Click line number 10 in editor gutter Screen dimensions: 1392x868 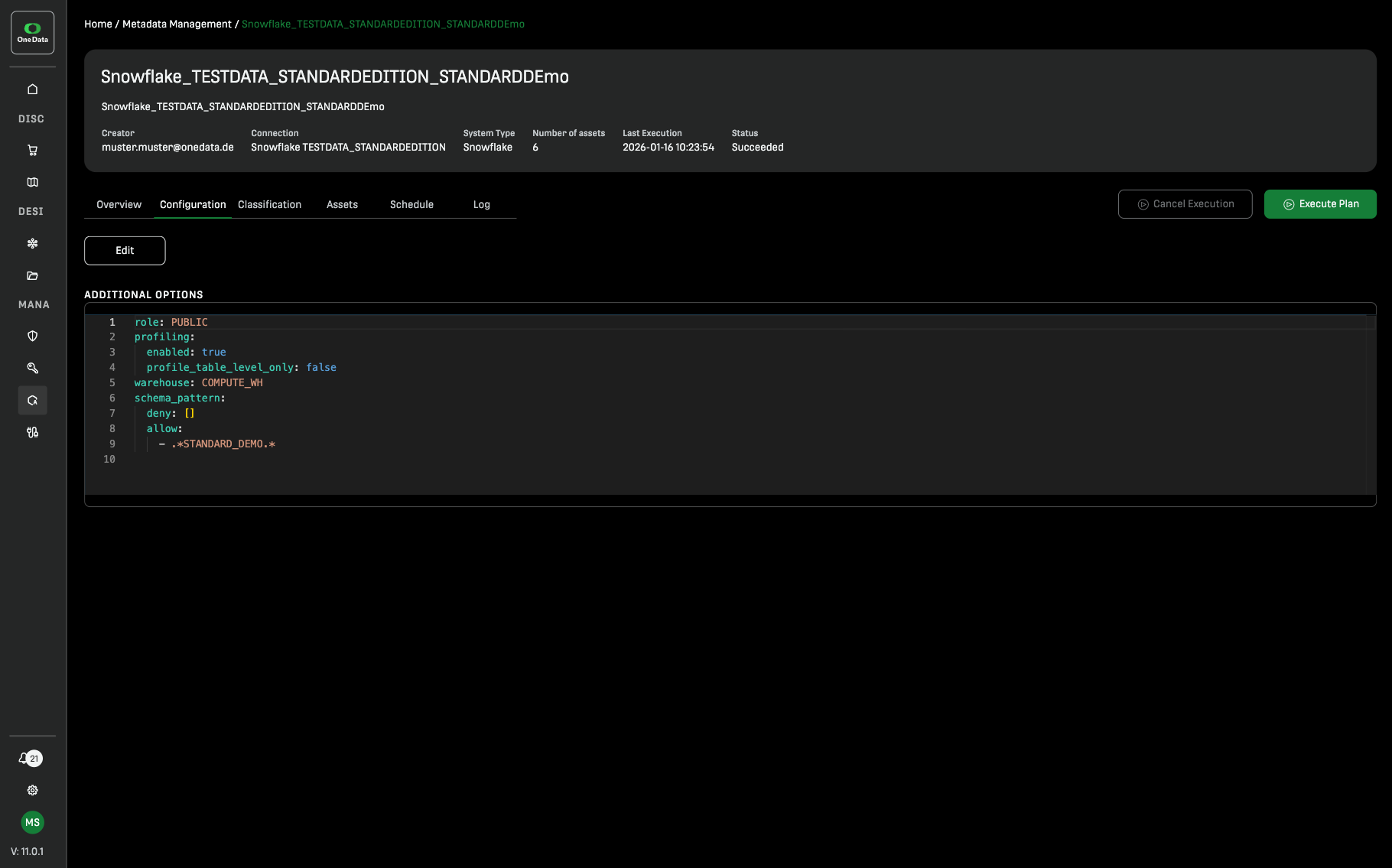tap(109, 460)
